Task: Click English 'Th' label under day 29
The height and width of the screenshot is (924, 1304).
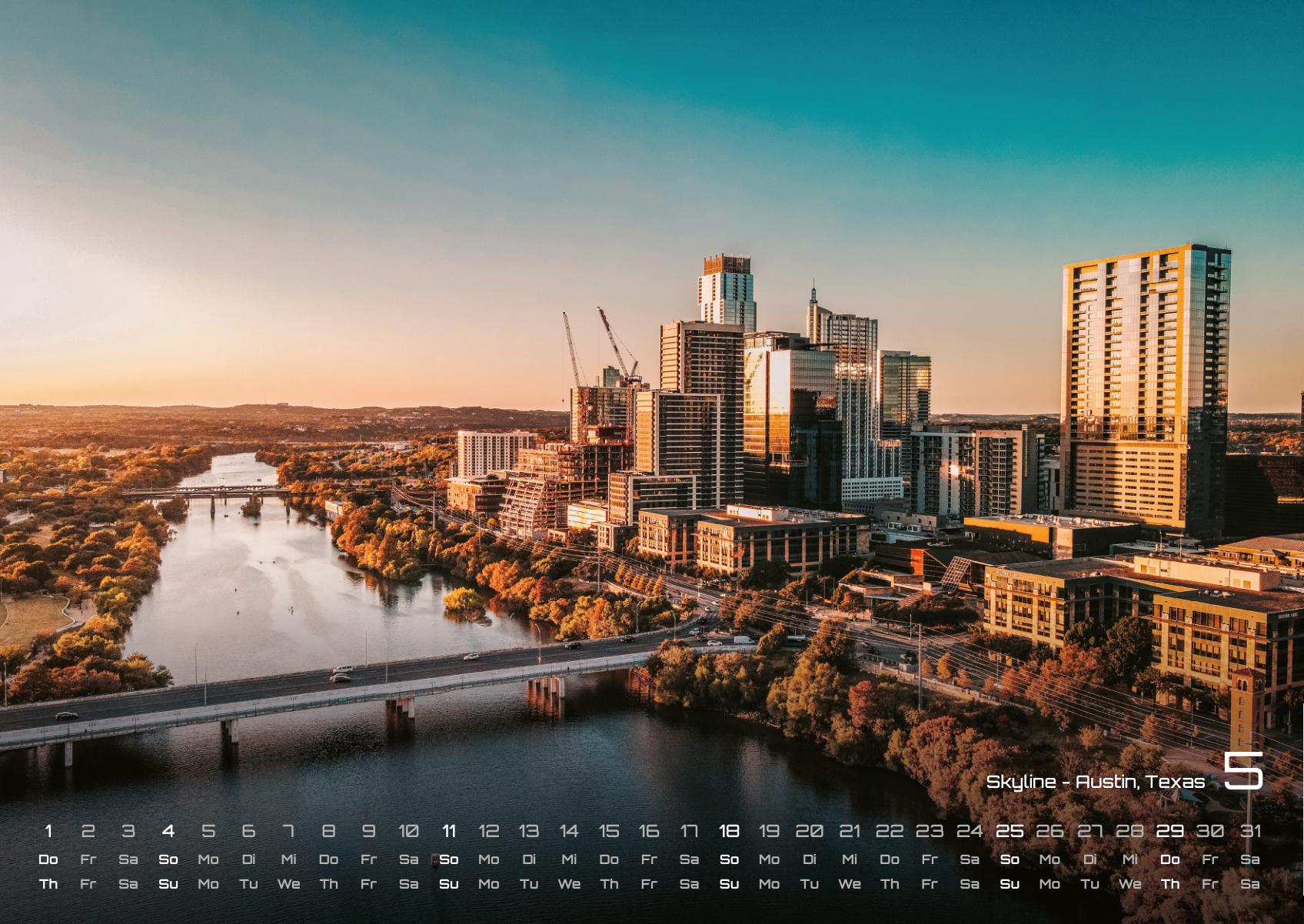Action: [x=1169, y=884]
